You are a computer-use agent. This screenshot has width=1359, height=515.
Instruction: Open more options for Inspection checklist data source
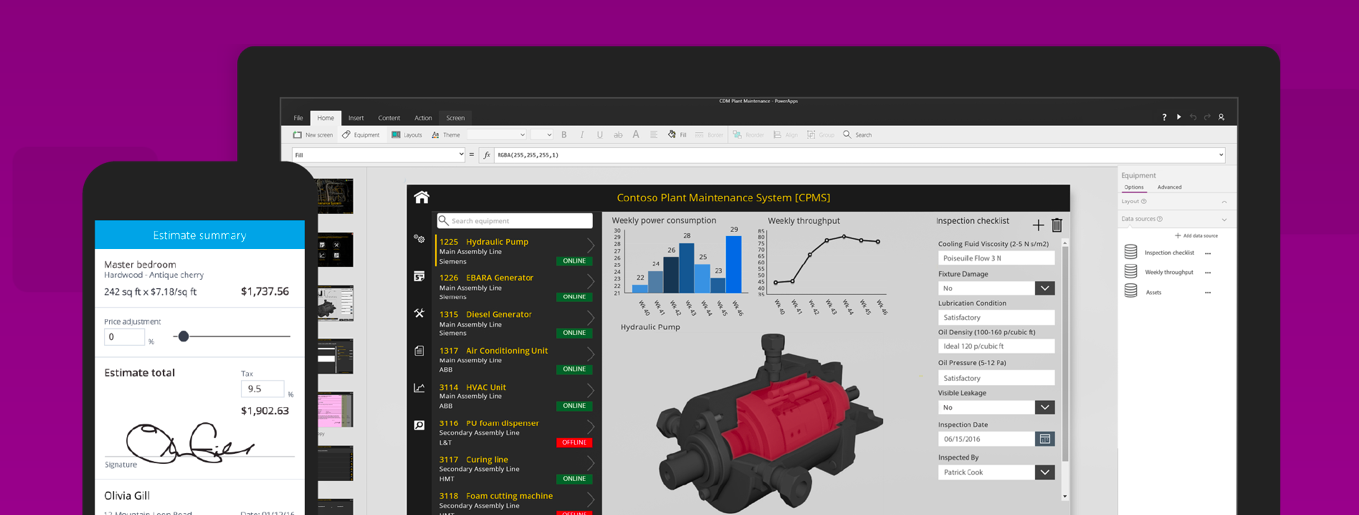1208,253
